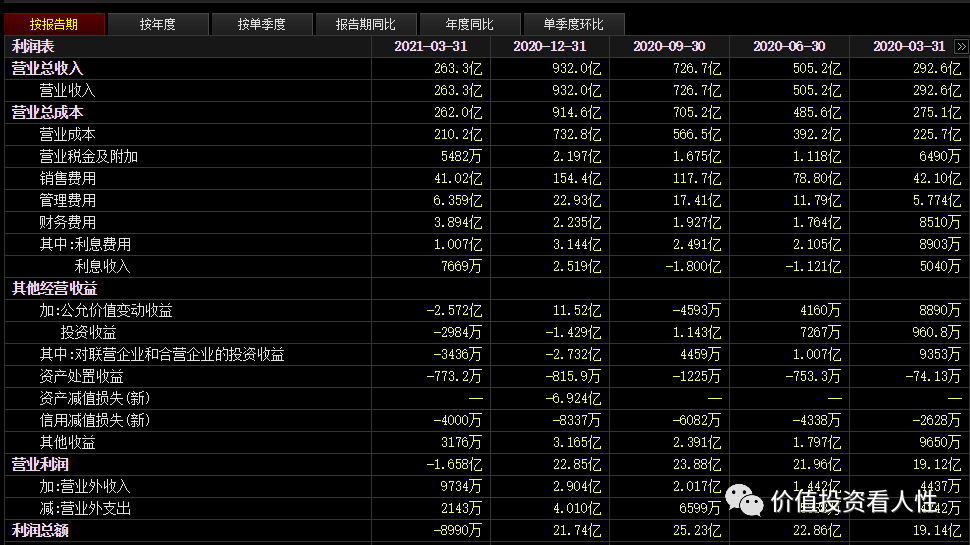Image resolution: width=970 pixels, height=545 pixels.
Task: Click the 566.5亿 operating cost value
Action: [x=697, y=134]
